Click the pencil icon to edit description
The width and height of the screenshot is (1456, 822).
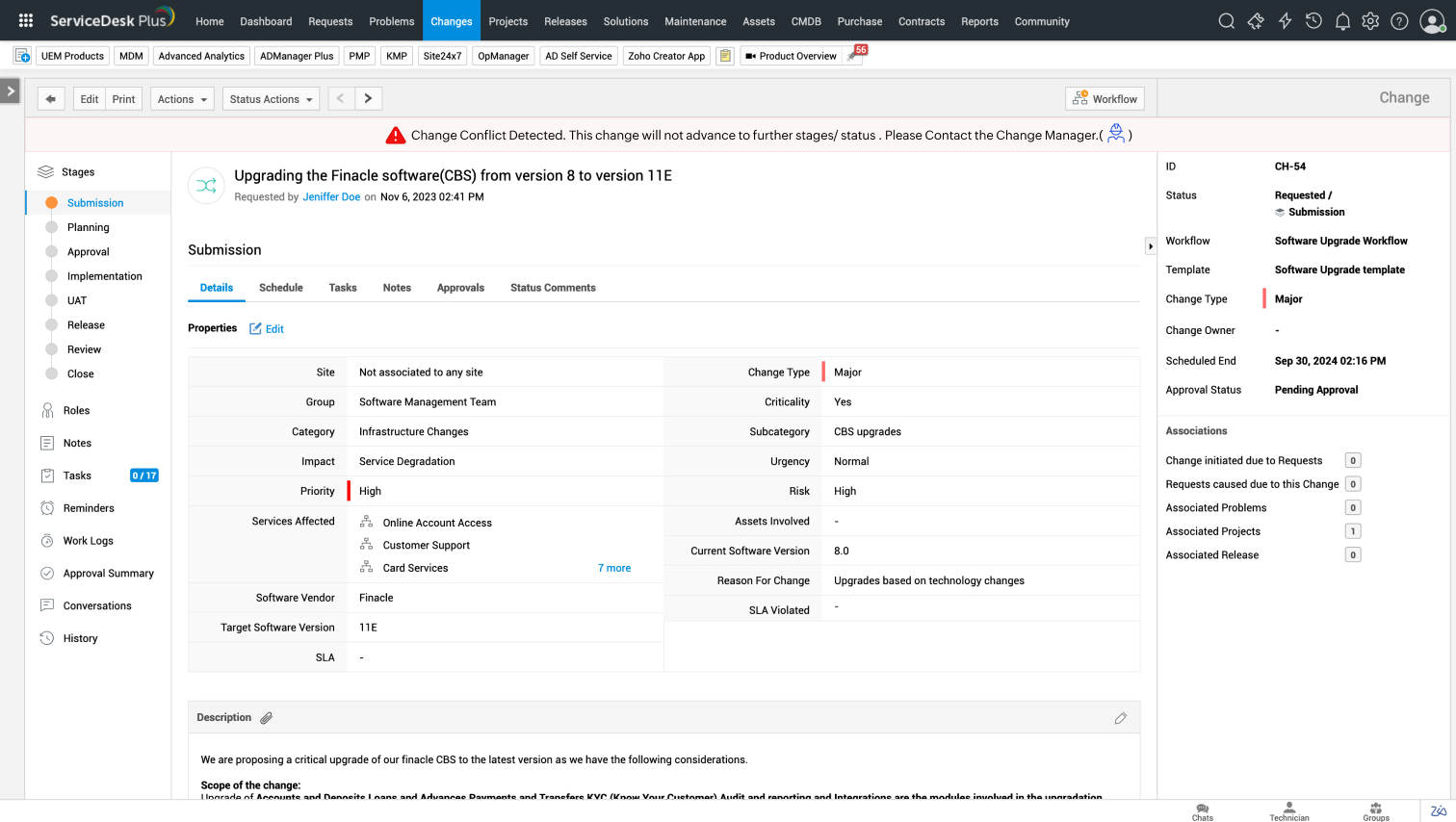coord(1121,718)
